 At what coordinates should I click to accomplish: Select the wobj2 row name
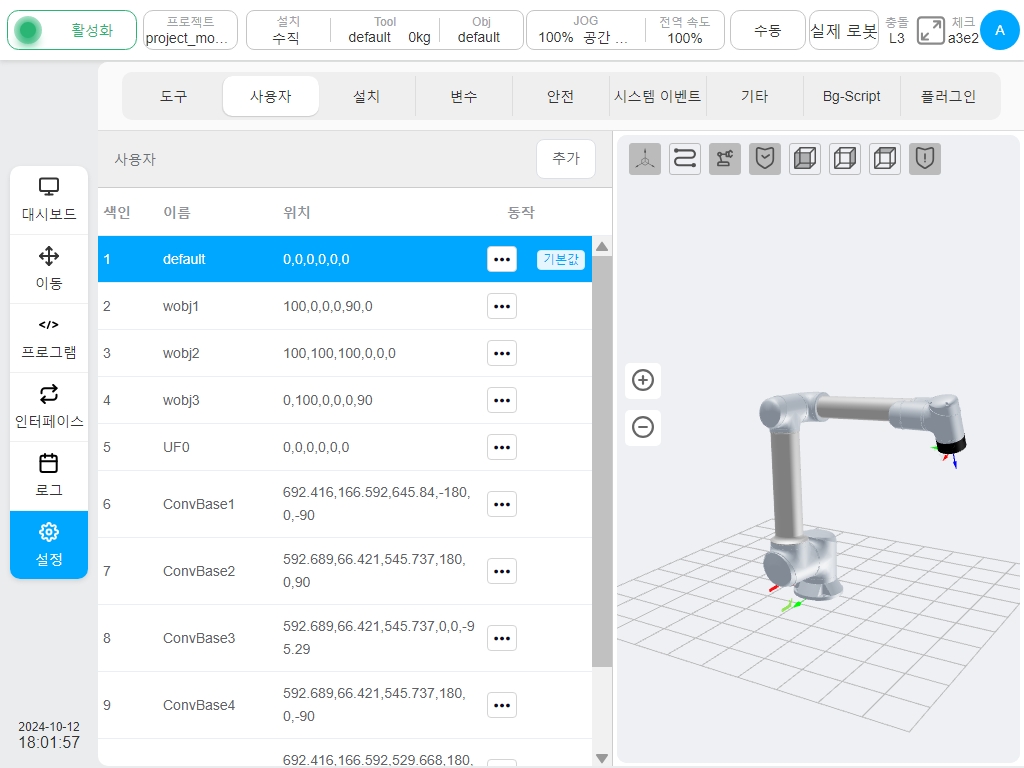click(x=181, y=353)
